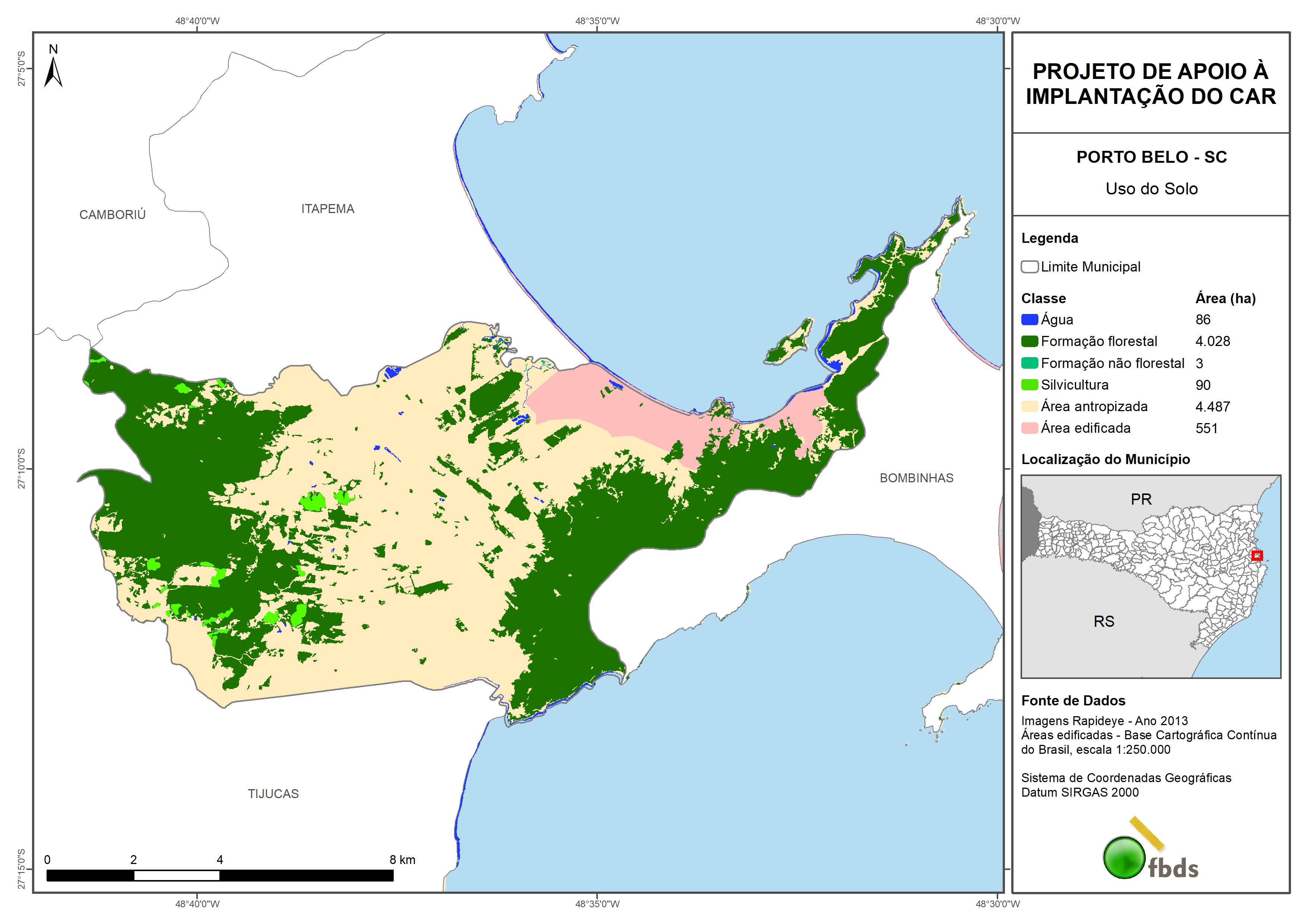1307x924 pixels.
Task: Click the bright green Silvicultura legend swatch
Action: 1029,385
